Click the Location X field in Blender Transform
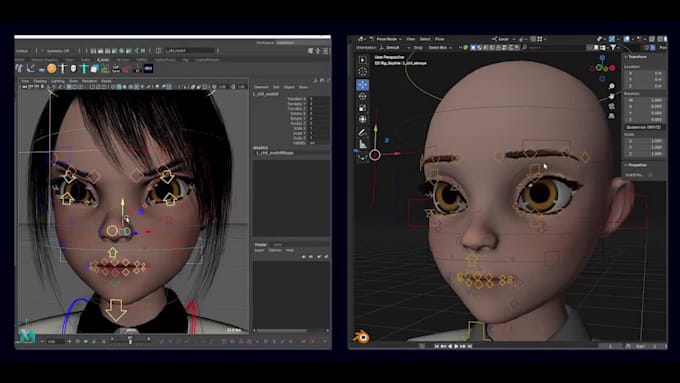Viewport: 680px width, 383px height. 644,73
